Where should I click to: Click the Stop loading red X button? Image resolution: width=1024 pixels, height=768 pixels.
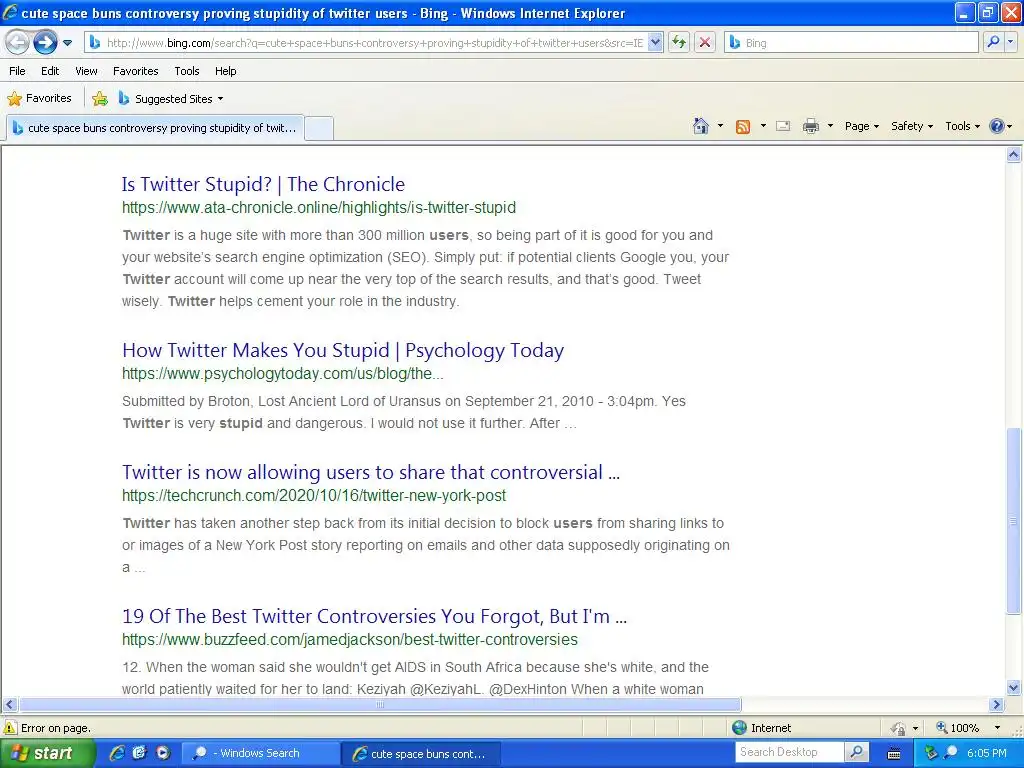pos(705,43)
